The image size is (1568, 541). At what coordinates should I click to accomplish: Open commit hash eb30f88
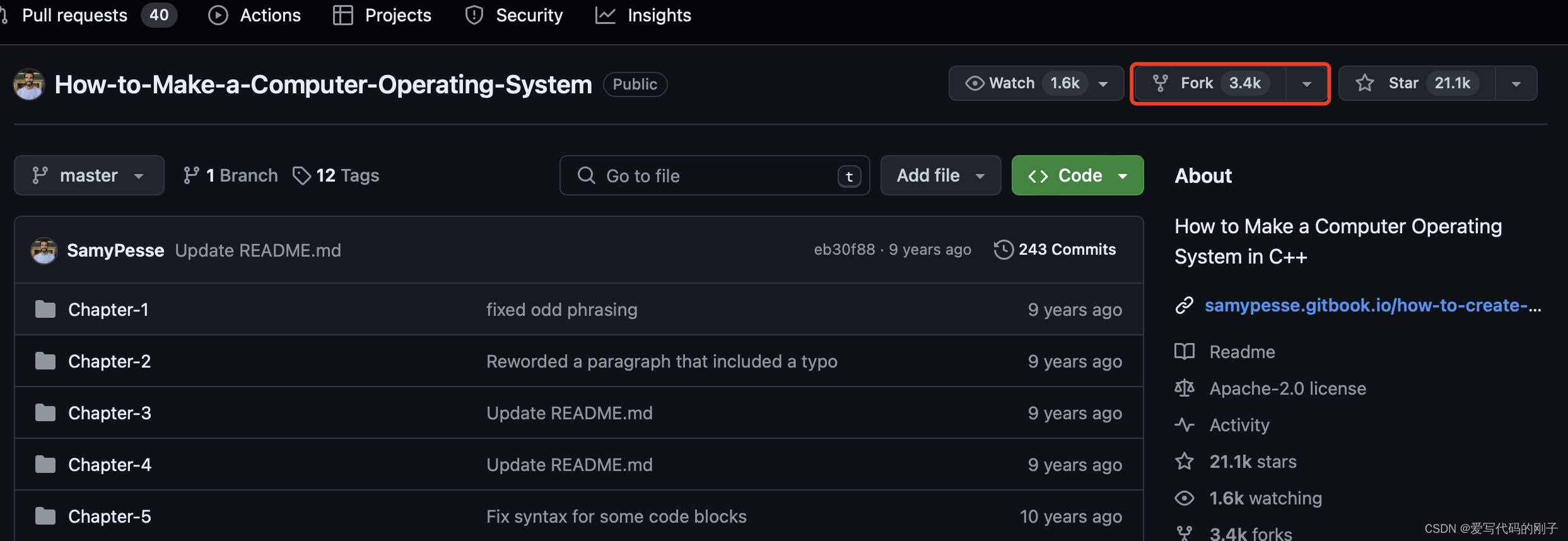pos(845,250)
